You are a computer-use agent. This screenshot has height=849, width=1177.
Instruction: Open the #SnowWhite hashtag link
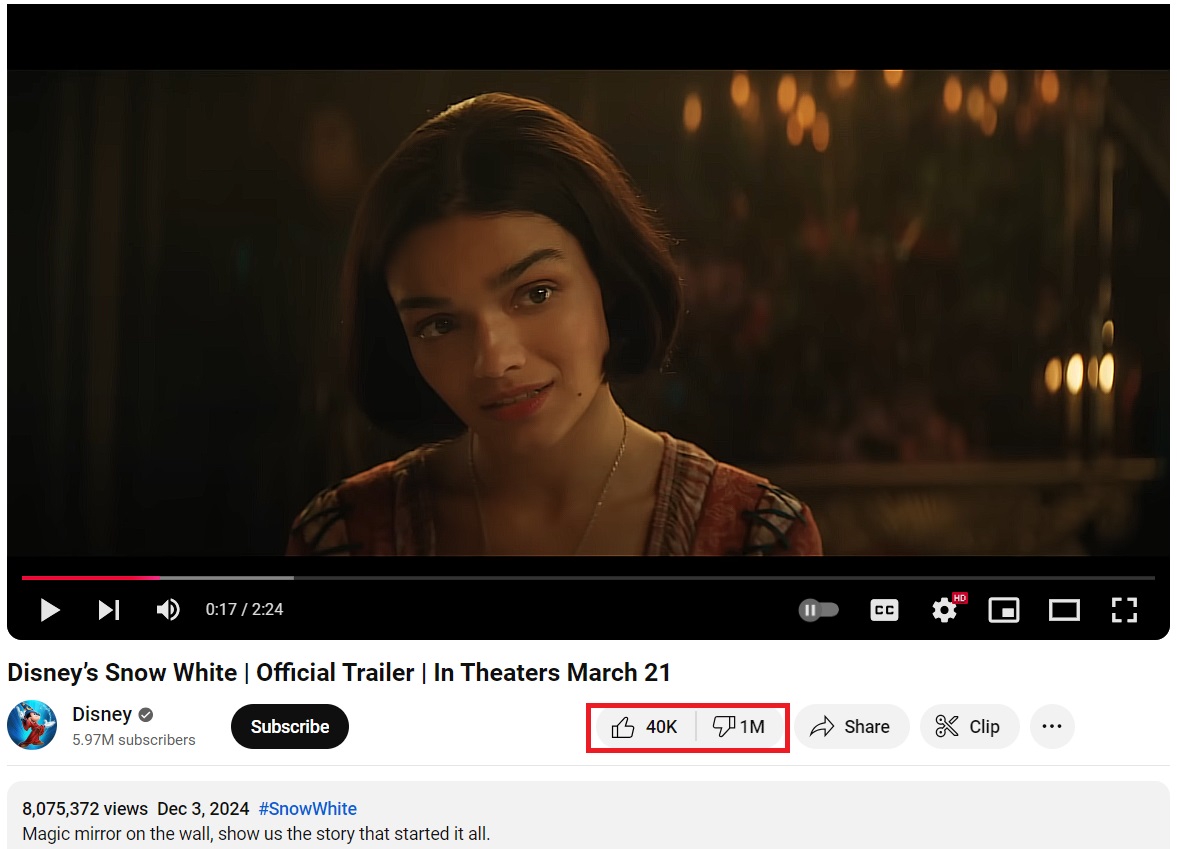308,808
